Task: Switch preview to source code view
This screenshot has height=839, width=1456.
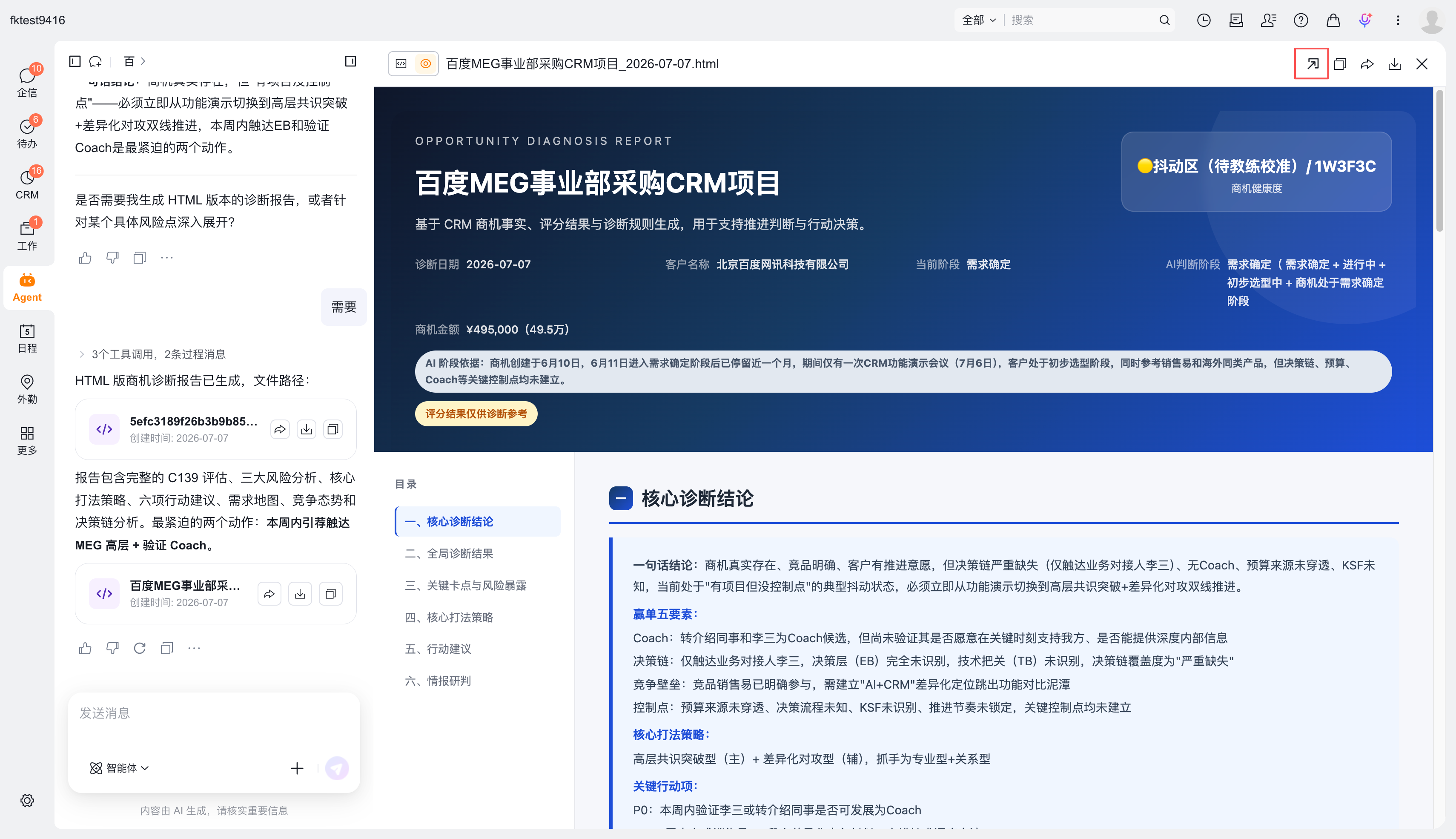Action: coord(401,63)
